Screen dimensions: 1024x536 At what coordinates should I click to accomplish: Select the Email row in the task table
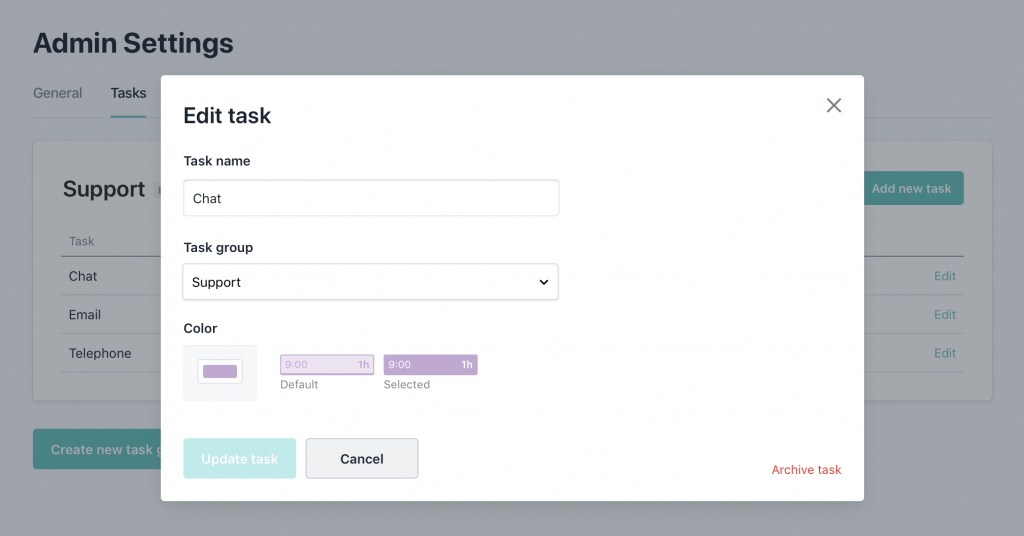tap(85, 315)
